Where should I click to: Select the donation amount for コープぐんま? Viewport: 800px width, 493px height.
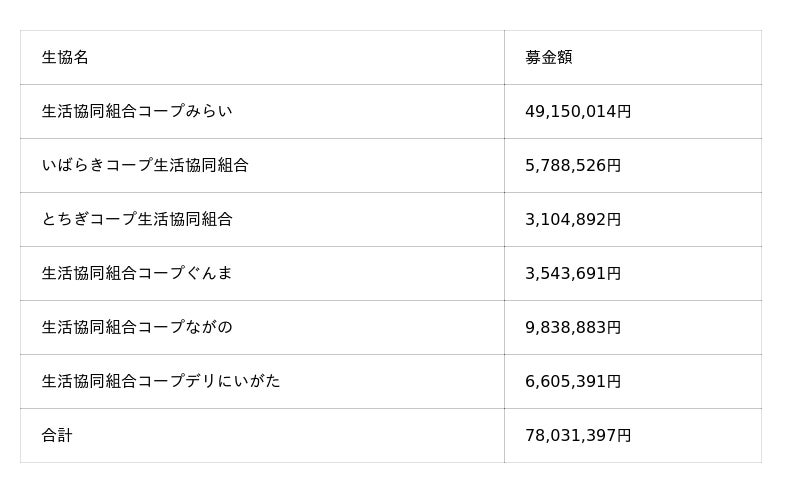[x=573, y=274]
